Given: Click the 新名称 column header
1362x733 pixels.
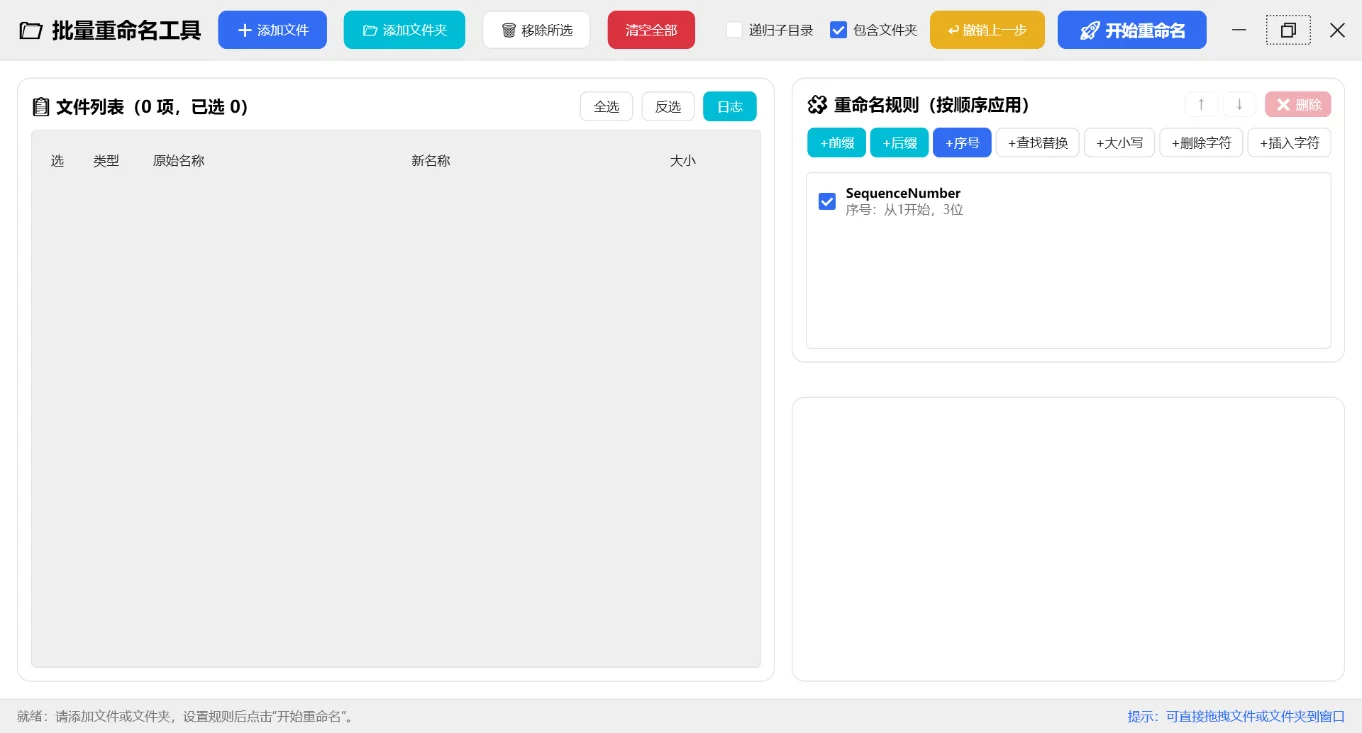Looking at the screenshot, I should click(431, 161).
